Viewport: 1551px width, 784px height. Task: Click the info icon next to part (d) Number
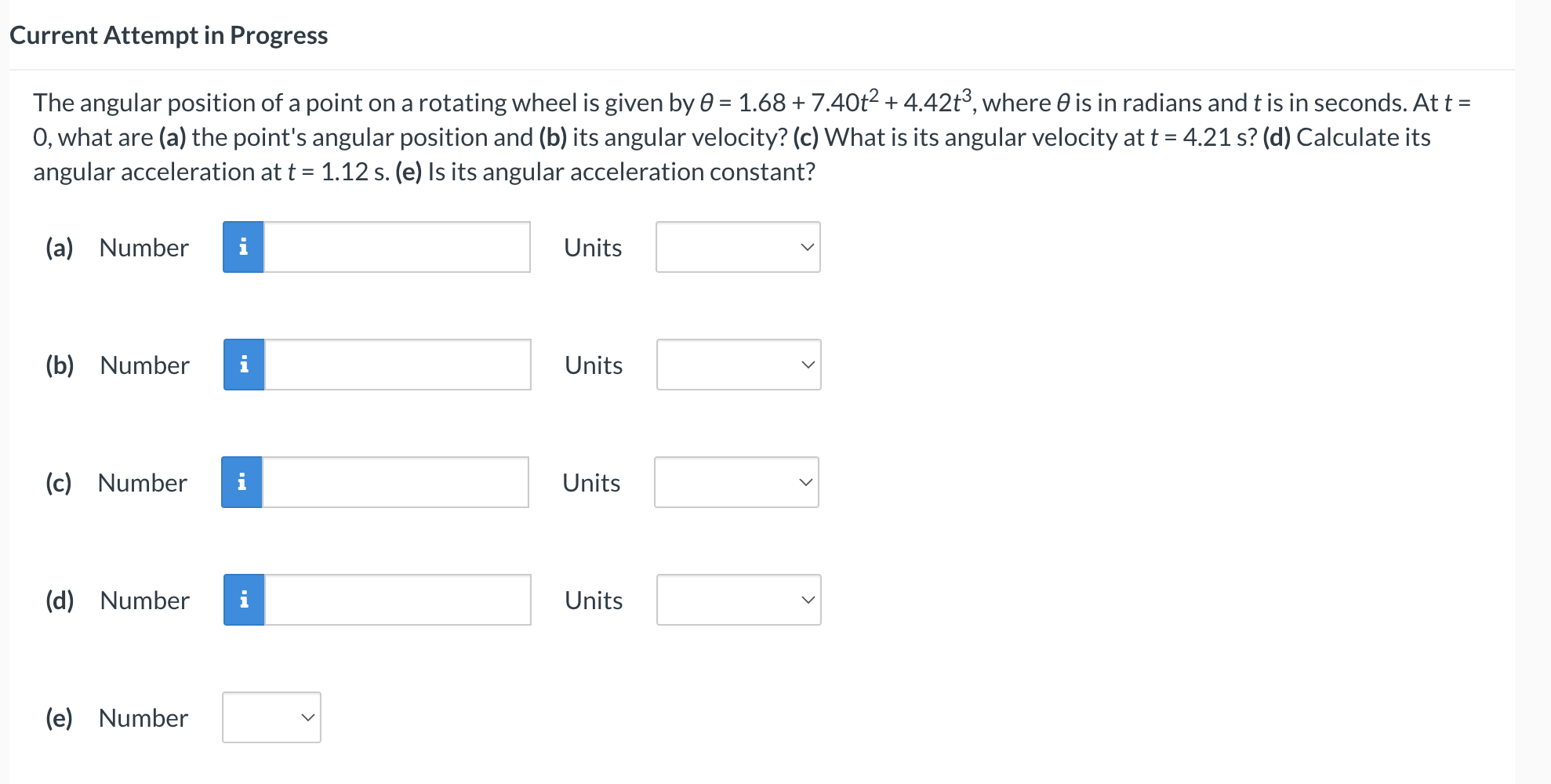tap(244, 600)
